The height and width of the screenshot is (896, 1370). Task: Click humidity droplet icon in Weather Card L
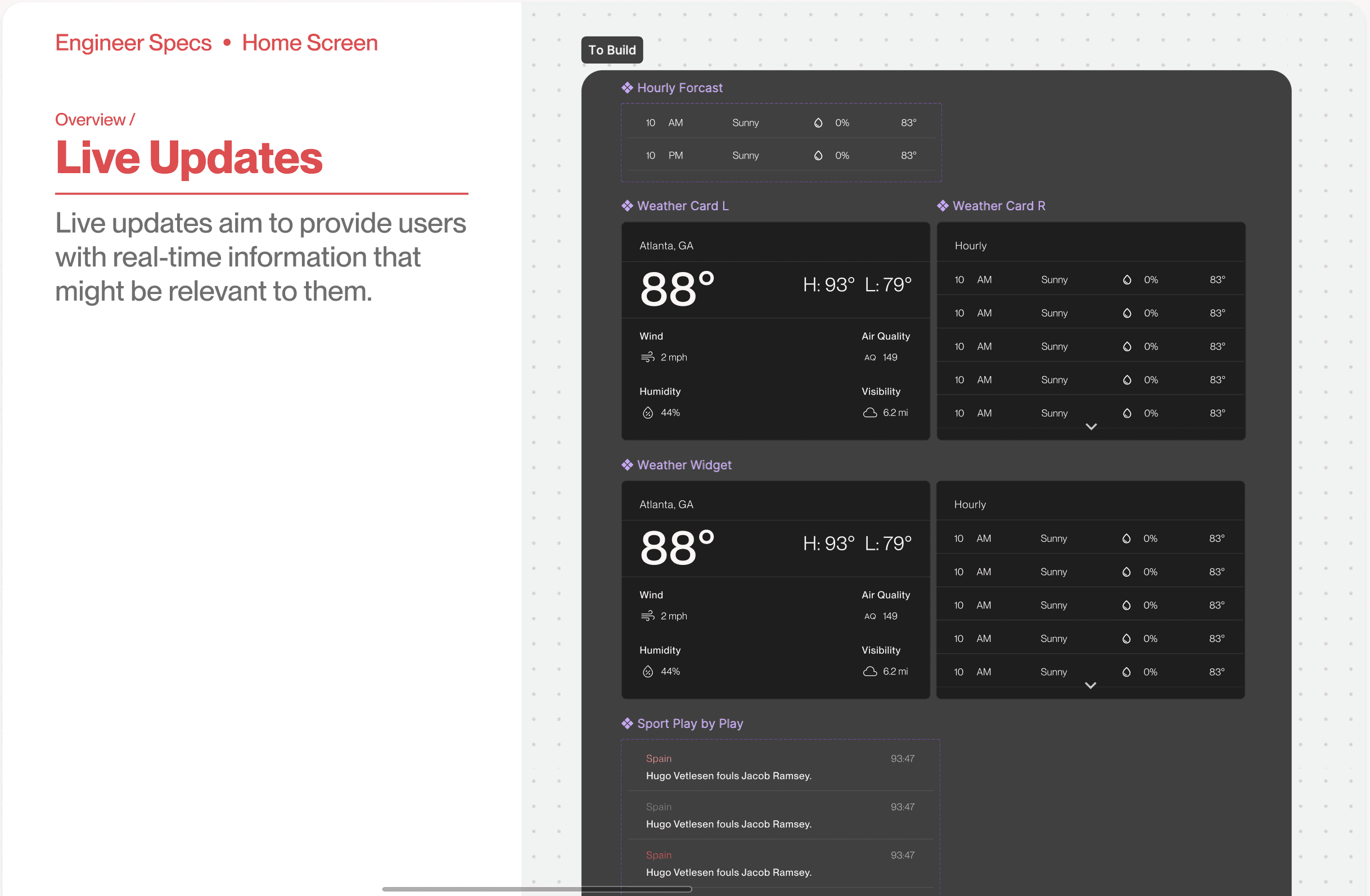pyautogui.click(x=647, y=412)
